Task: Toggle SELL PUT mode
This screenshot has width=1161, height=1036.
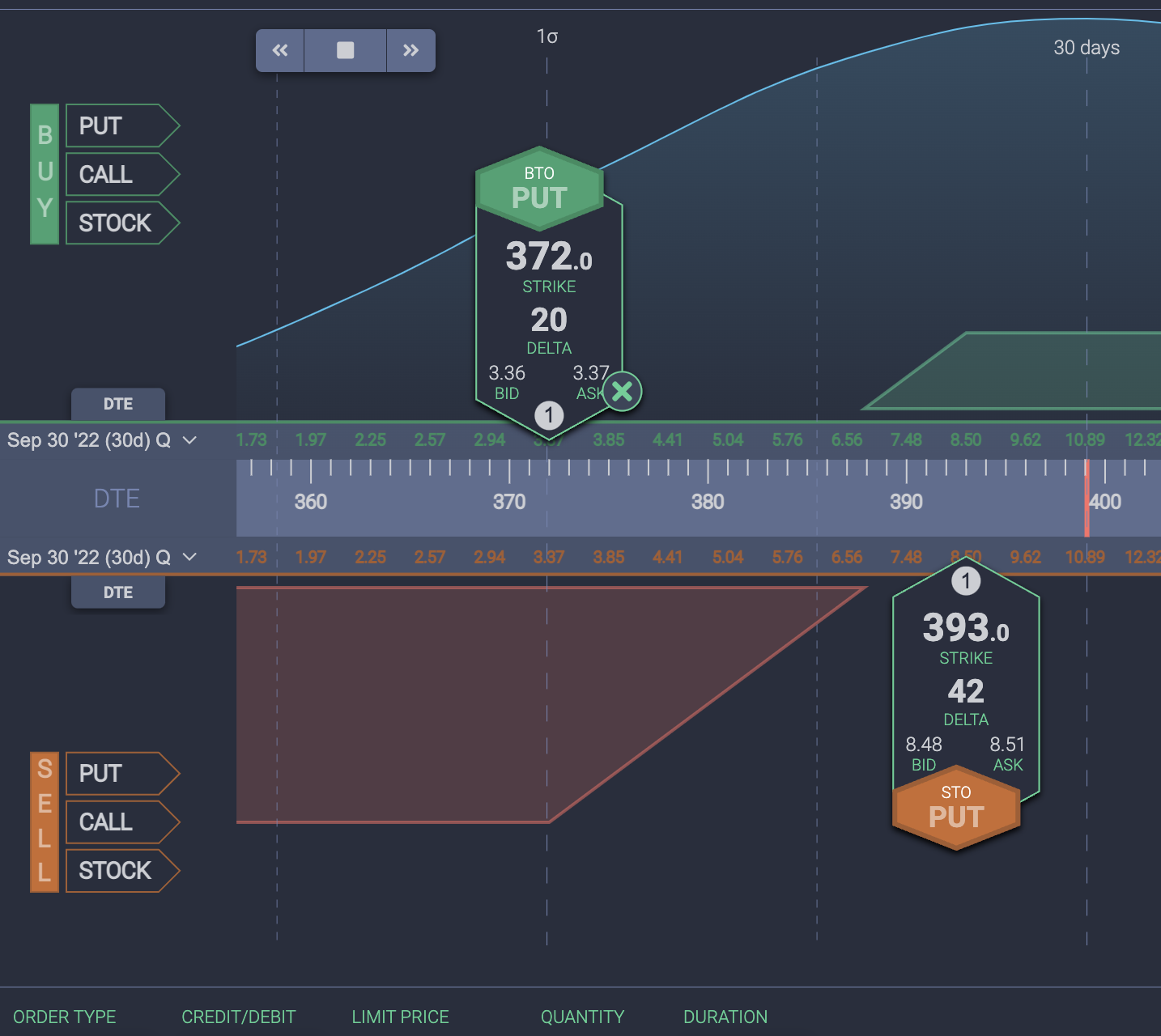Action: (118, 773)
